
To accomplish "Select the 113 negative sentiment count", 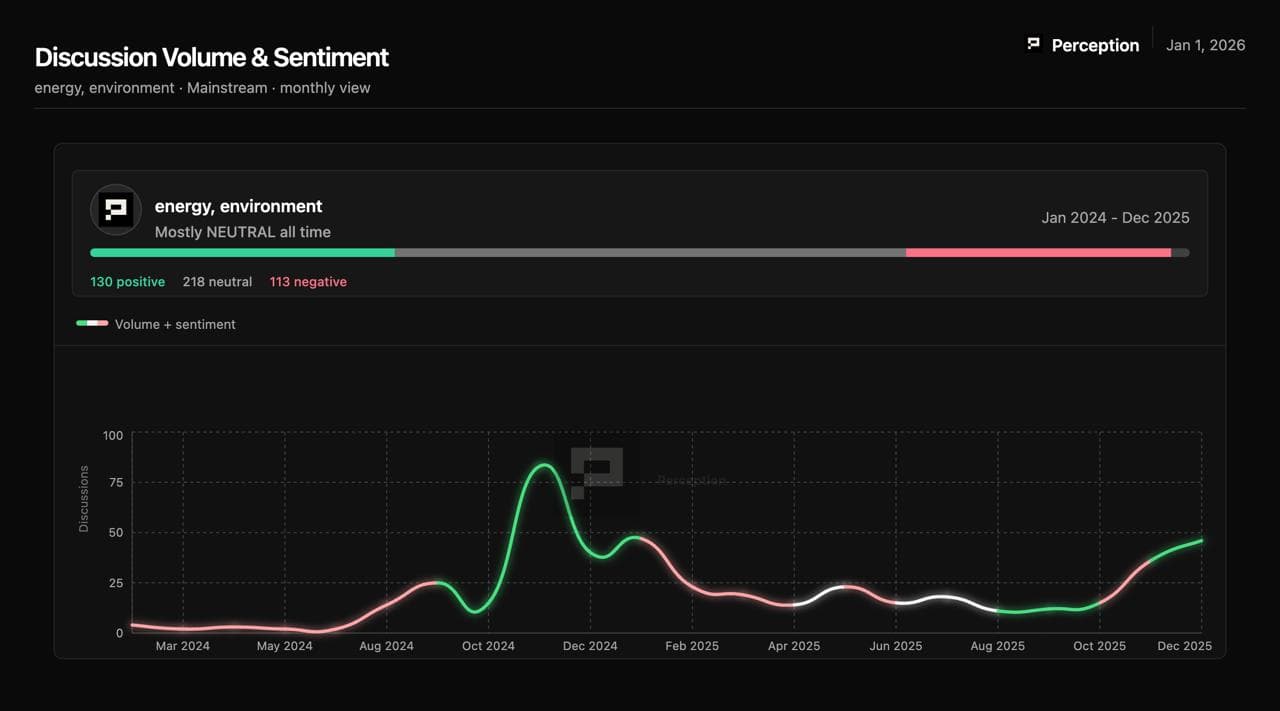I will [308, 282].
